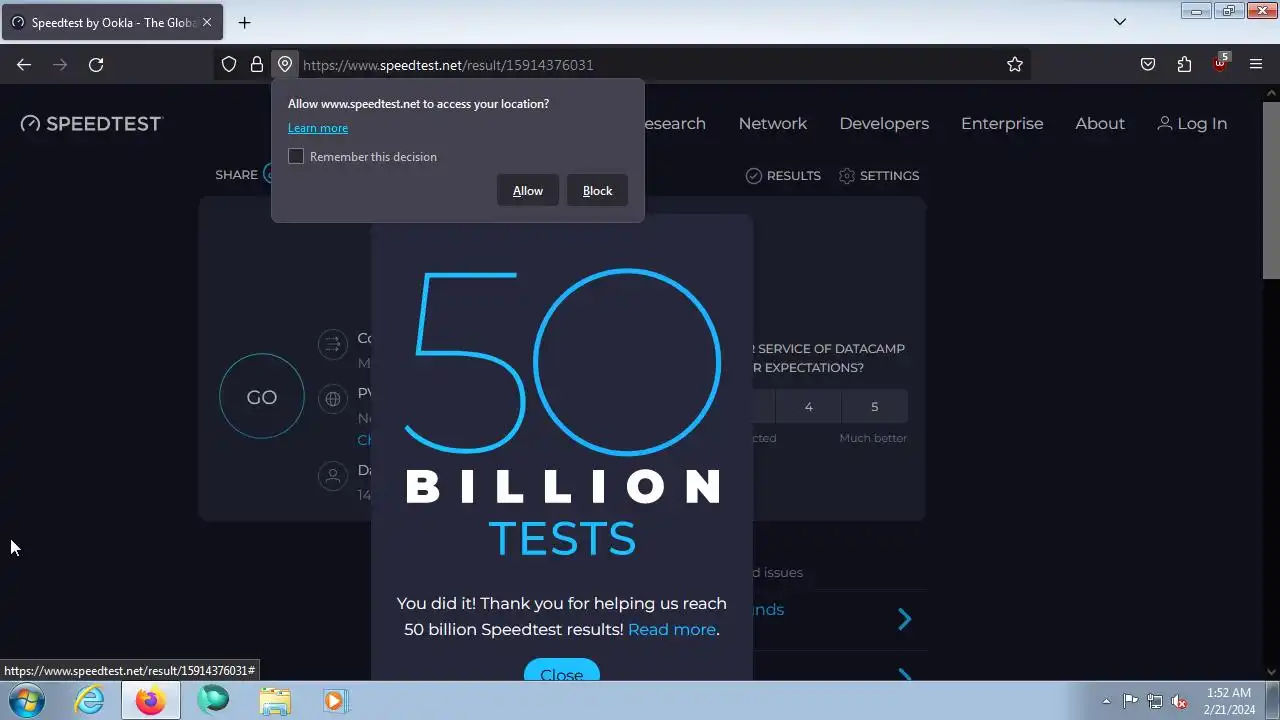Reload the page with refresh icon
The width and height of the screenshot is (1280, 720).
[x=96, y=64]
